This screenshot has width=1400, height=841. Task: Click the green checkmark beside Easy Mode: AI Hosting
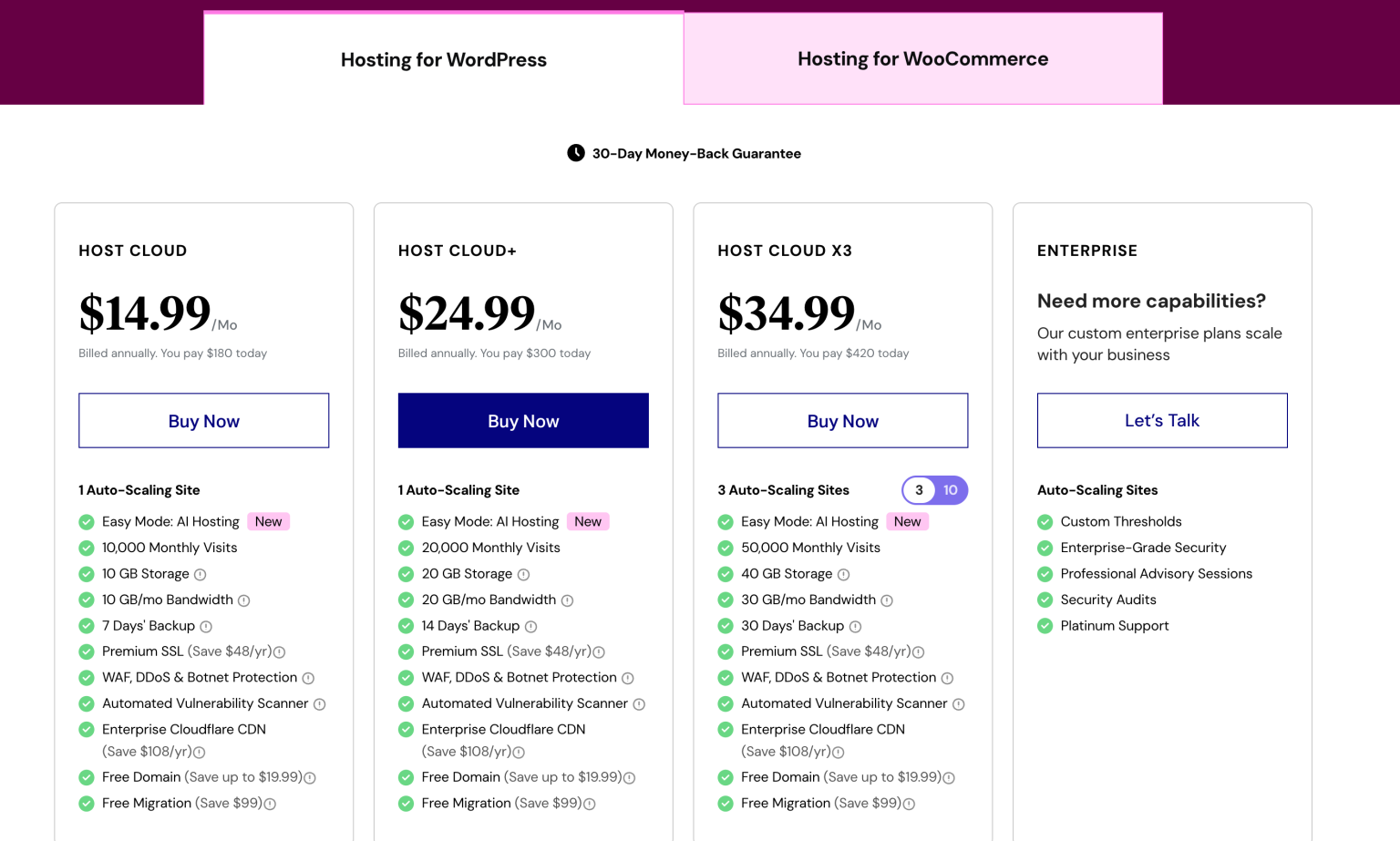[x=86, y=521]
